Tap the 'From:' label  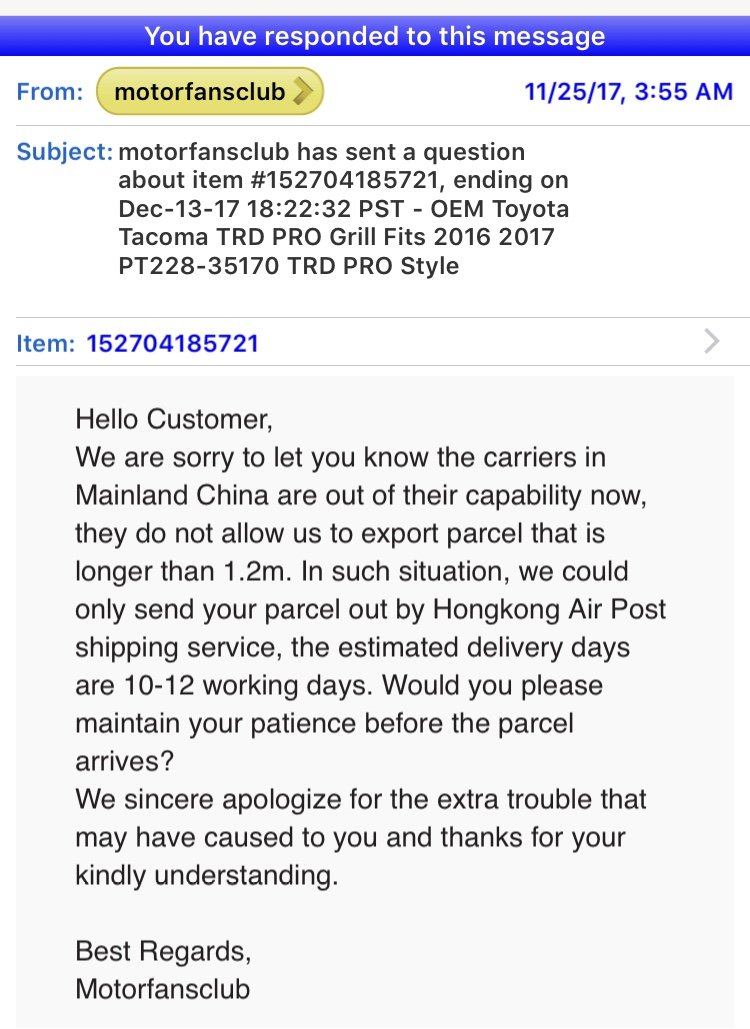coord(50,91)
